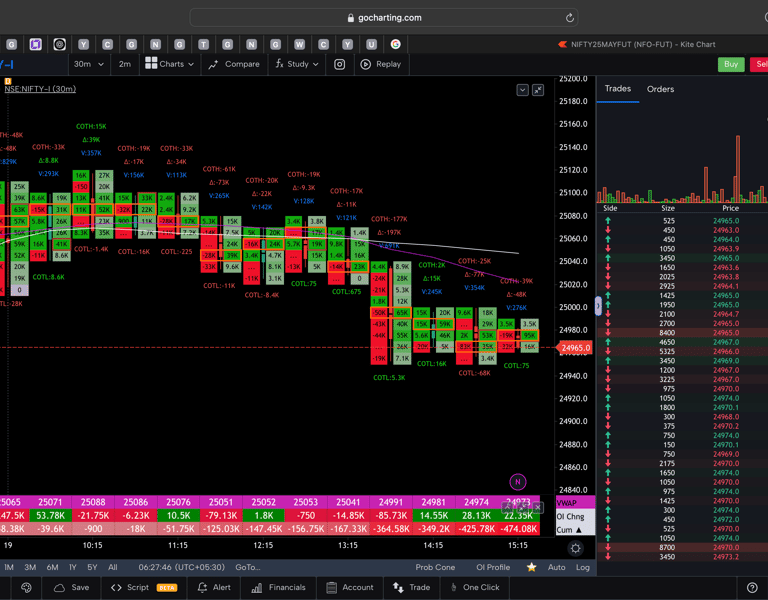
Task: Collapse the trades side panel handle
Action: click(x=598, y=306)
